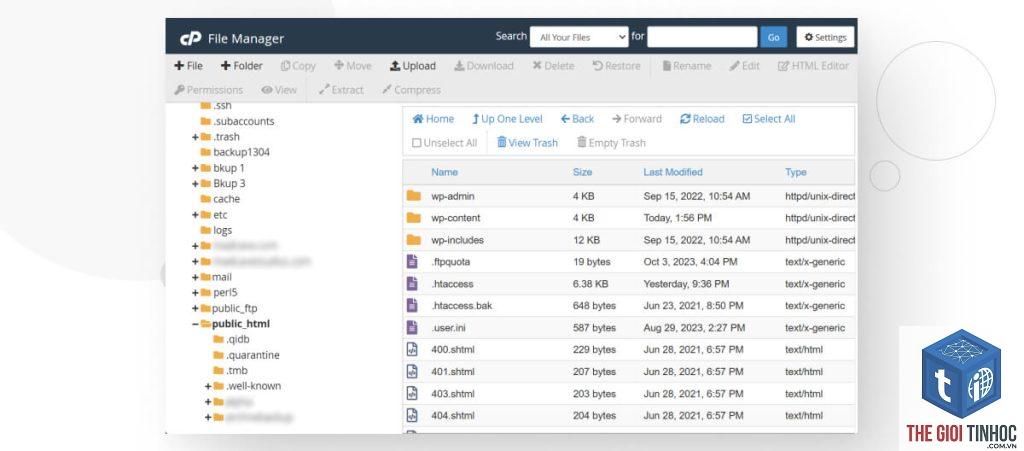This screenshot has height=451, width=1024.
Task: Select the wp-admin folder icon
Action: click(413, 196)
